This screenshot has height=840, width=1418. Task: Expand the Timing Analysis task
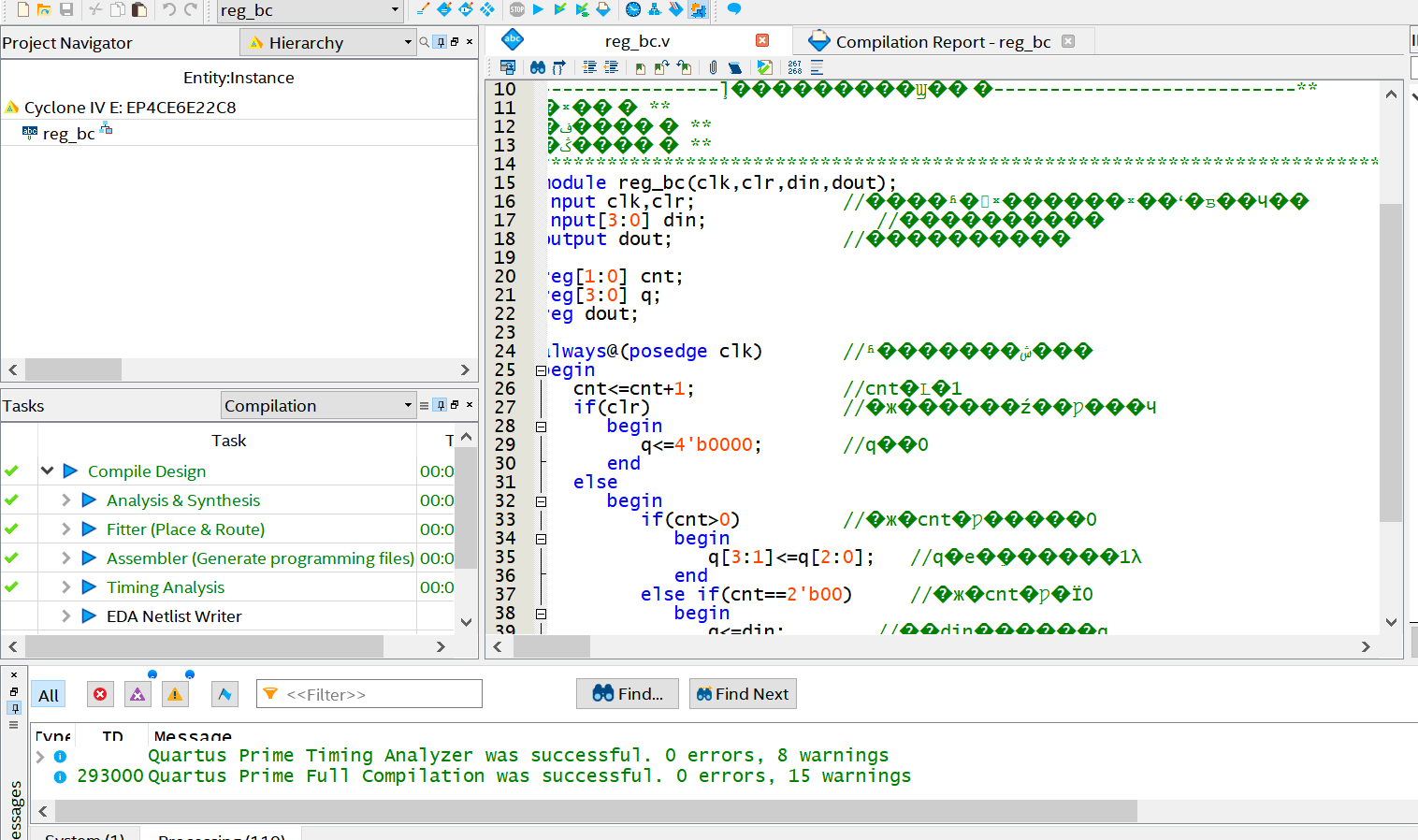(x=65, y=587)
